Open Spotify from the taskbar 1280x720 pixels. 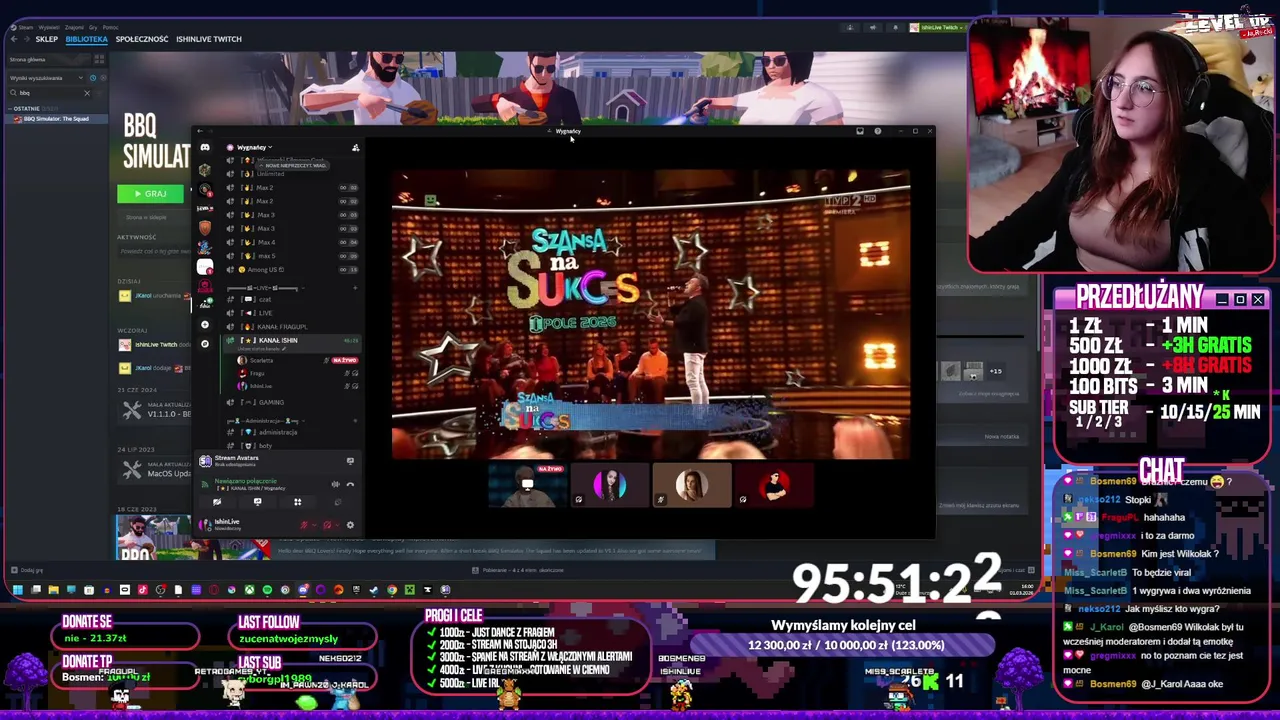[x=267, y=590]
